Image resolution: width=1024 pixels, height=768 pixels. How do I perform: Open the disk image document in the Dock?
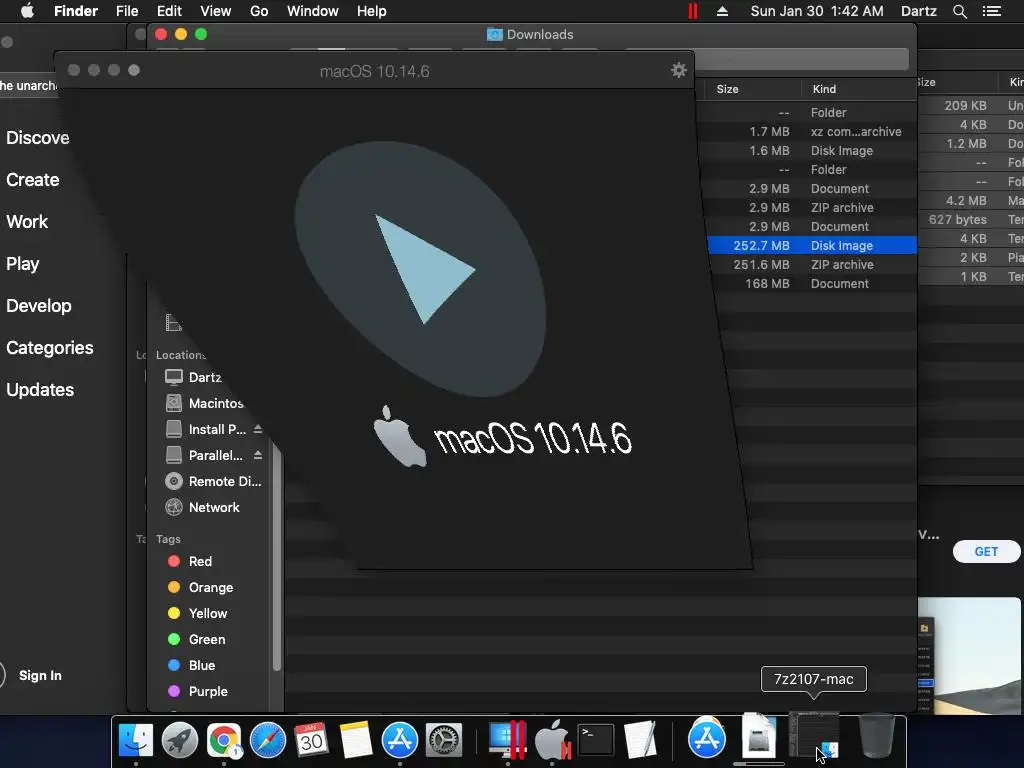pos(759,737)
